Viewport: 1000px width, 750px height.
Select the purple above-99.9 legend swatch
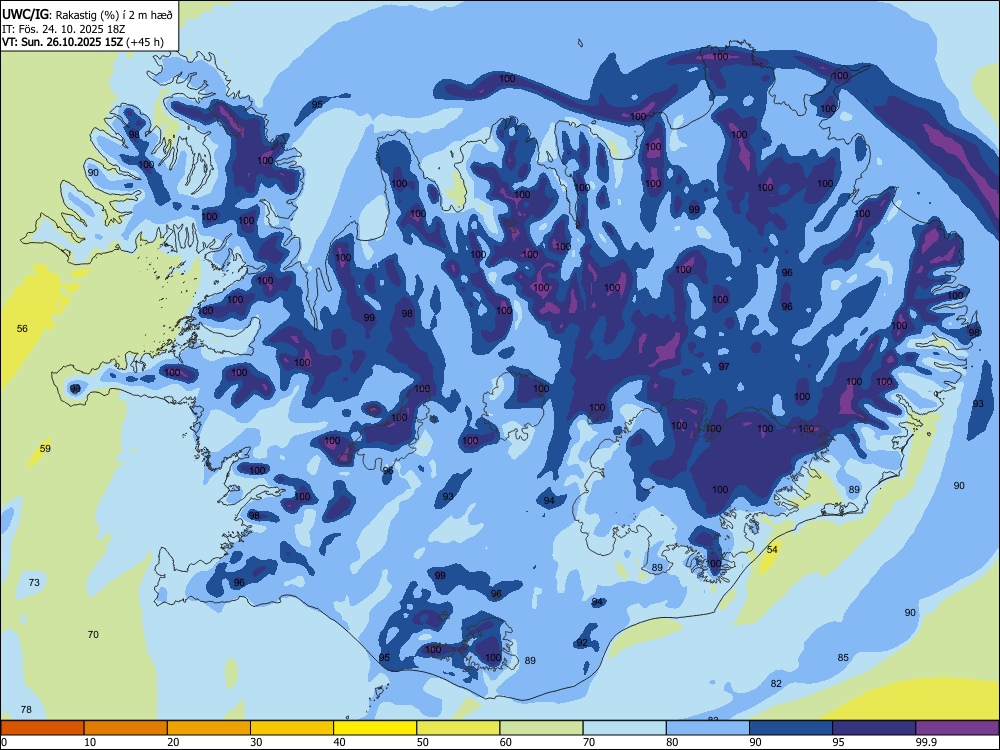point(957,728)
